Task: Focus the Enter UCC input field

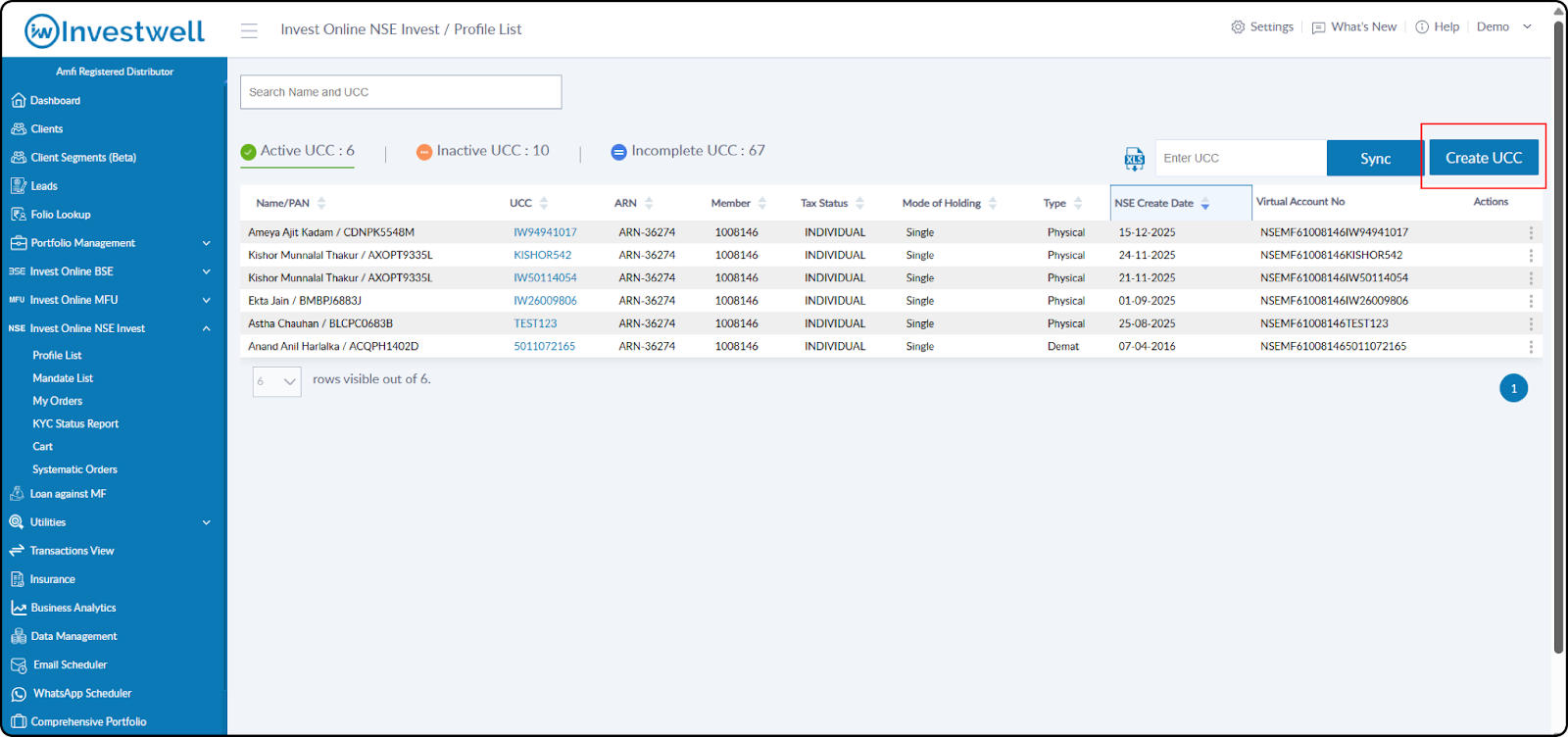Action: coord(1241,158)
